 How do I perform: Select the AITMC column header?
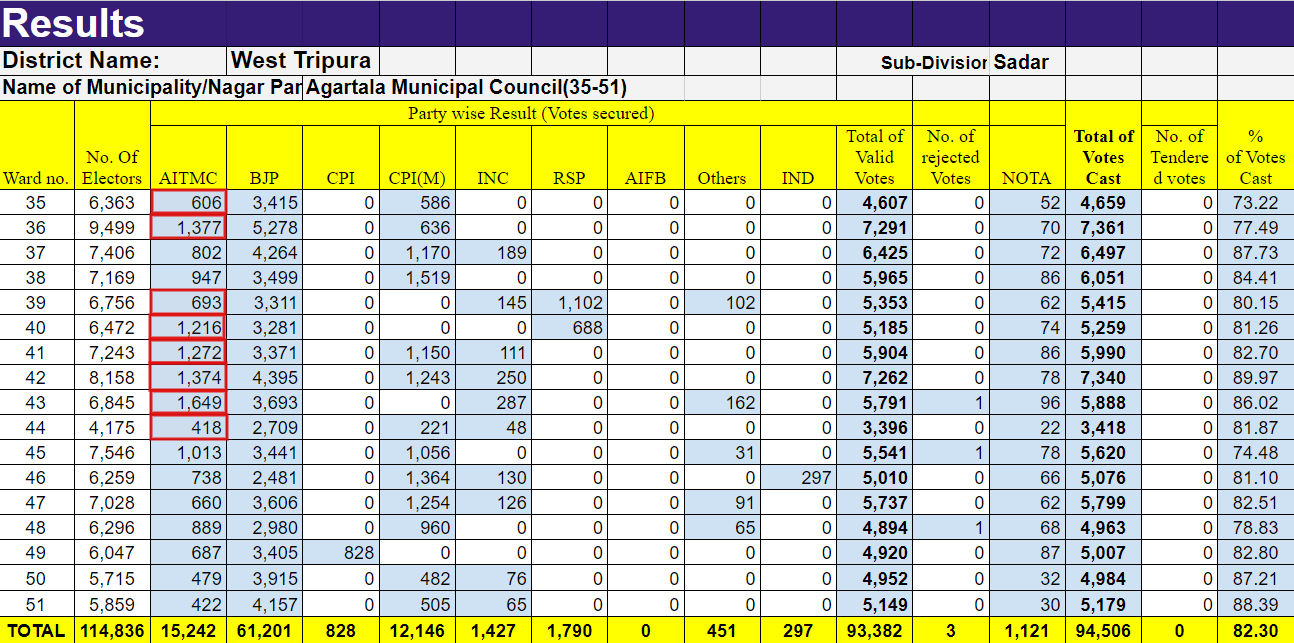188,158
